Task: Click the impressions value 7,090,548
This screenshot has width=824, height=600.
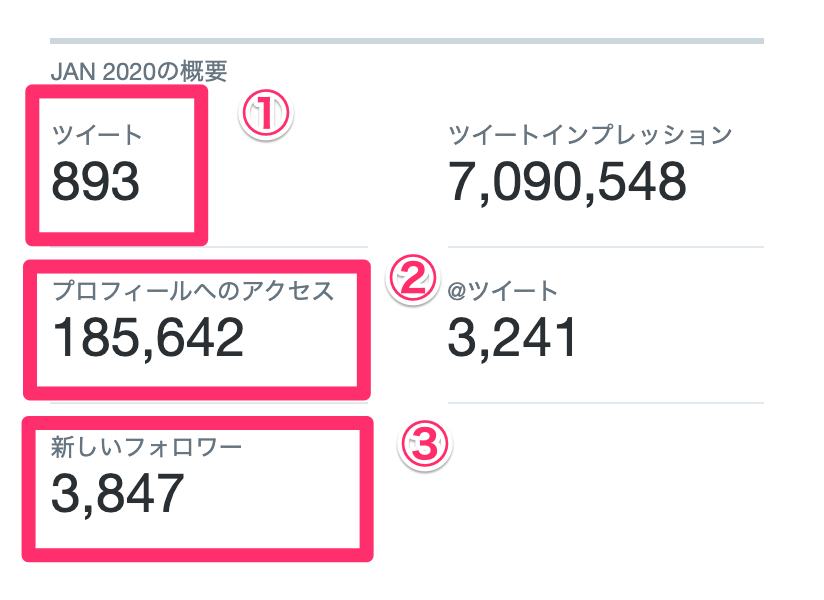Action: pyautogui.click(x=567, y=182)
